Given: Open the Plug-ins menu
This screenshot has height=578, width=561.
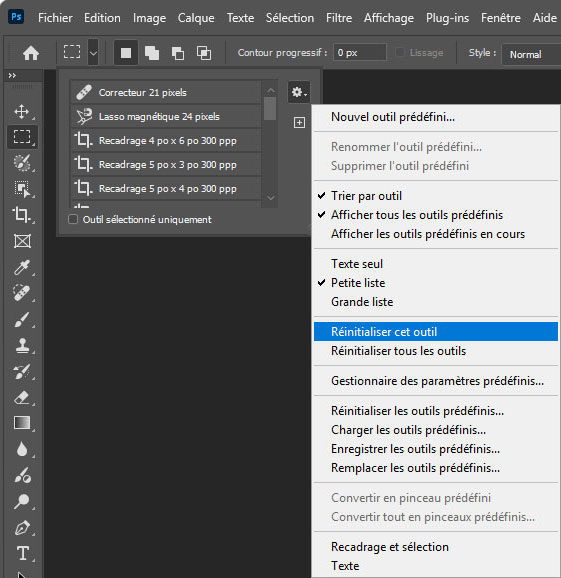Looking at the screenshot, I should [x=447, y=18].
